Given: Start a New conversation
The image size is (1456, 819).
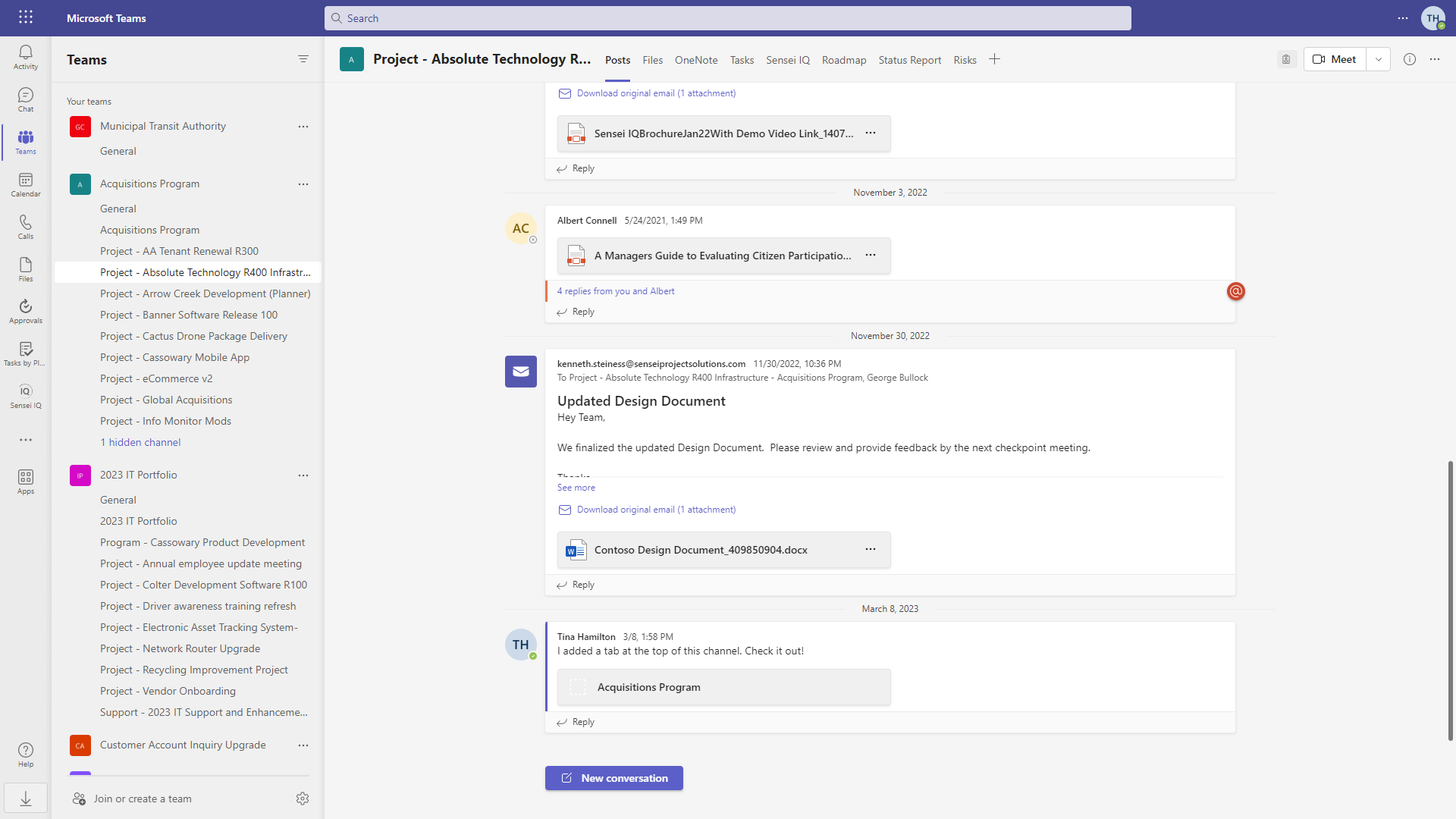Looking at the screenshot, I should pyautogui.click(x=614, y=778).
